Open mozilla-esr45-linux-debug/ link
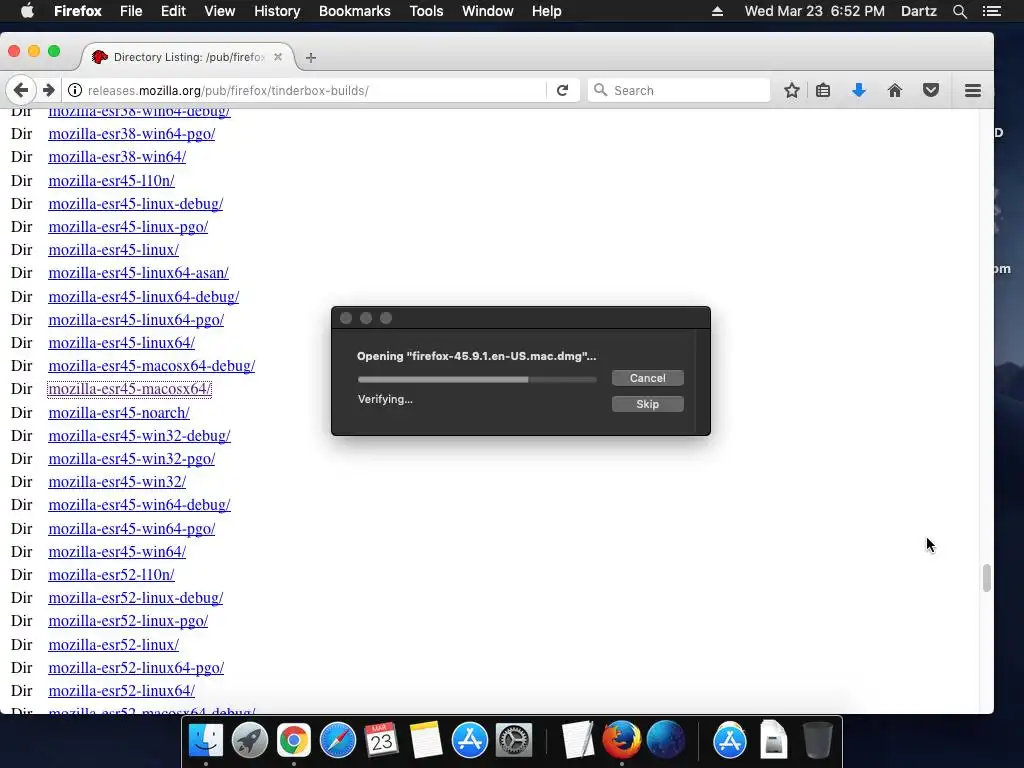The image size is (1024, 768). [136, 204]
